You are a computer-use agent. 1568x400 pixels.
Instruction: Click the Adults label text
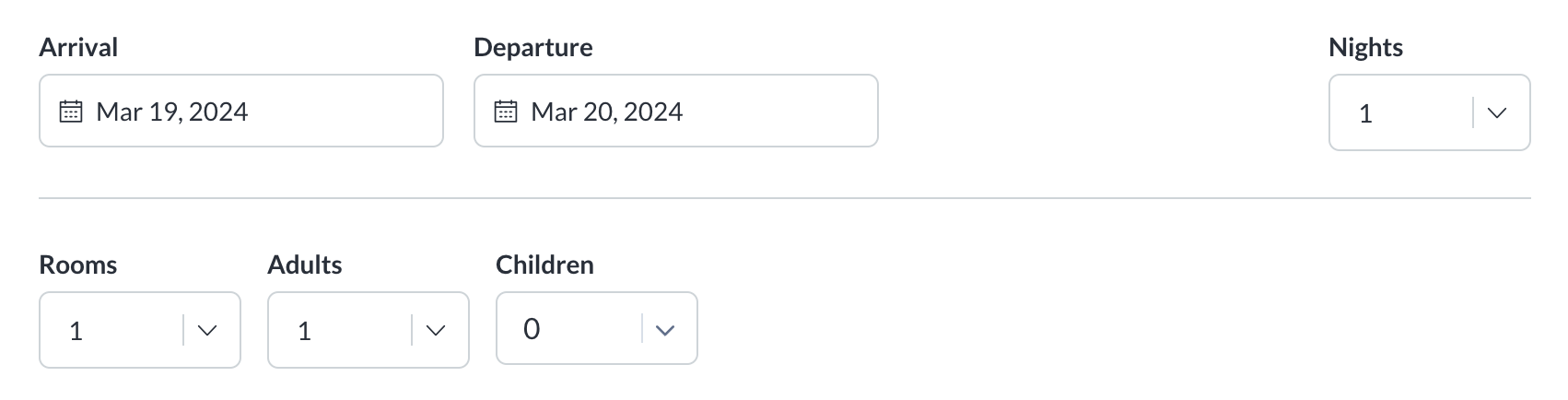pyautogui.click(x=305, y=265)
